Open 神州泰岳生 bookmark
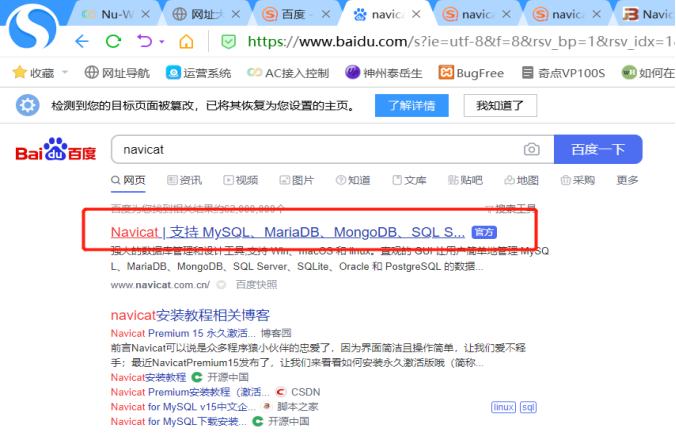The height and width of the screenshot is (436, 676). tap(383, 73)
